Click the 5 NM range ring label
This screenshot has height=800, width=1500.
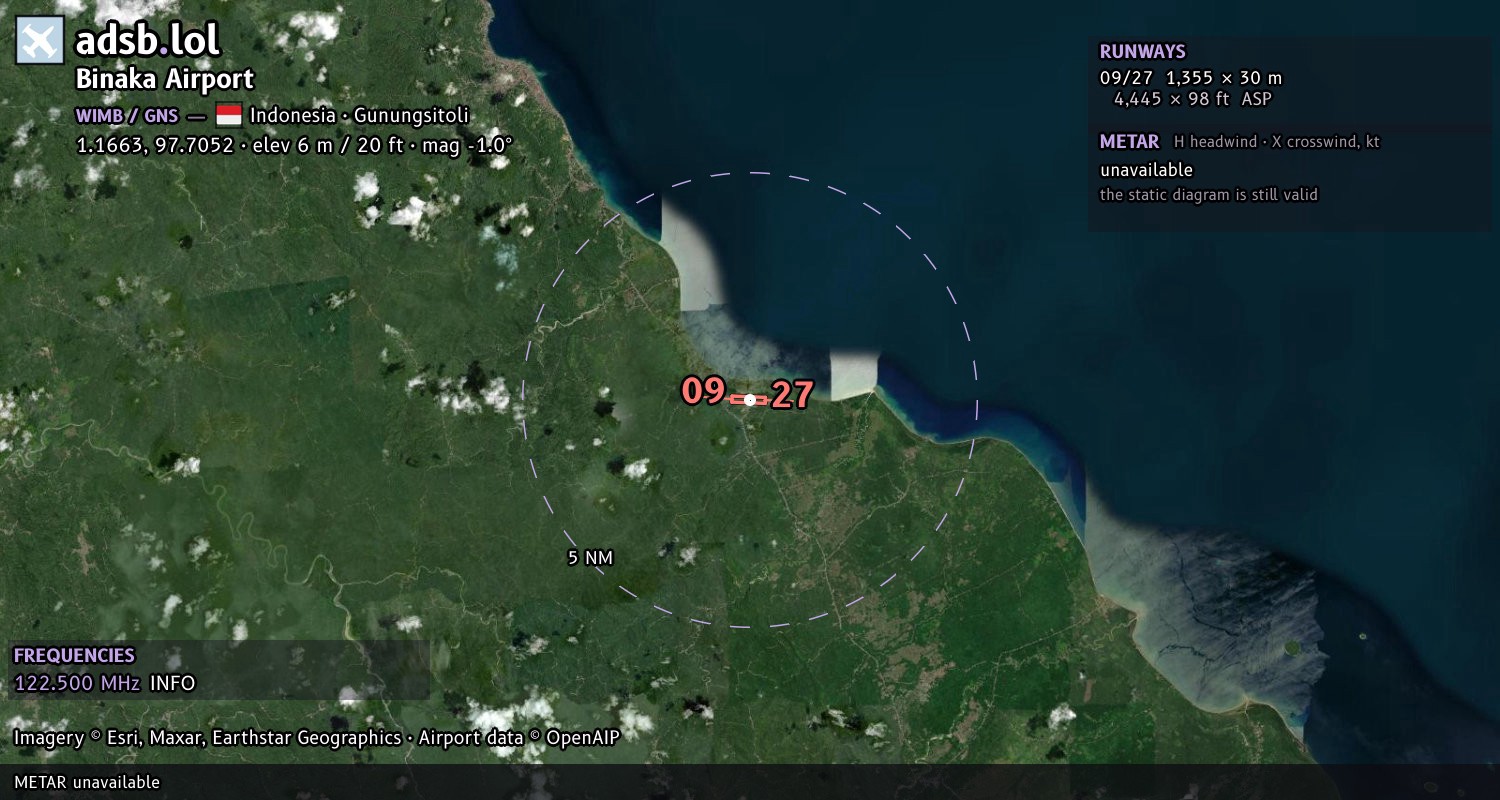(590, 558)
